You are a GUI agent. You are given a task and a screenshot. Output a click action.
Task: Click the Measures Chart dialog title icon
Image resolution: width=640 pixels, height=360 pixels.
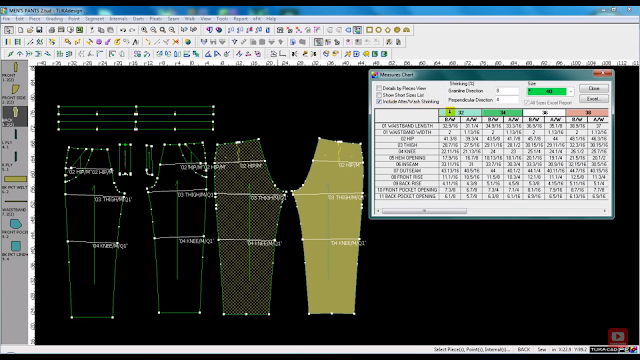[375, 75]
